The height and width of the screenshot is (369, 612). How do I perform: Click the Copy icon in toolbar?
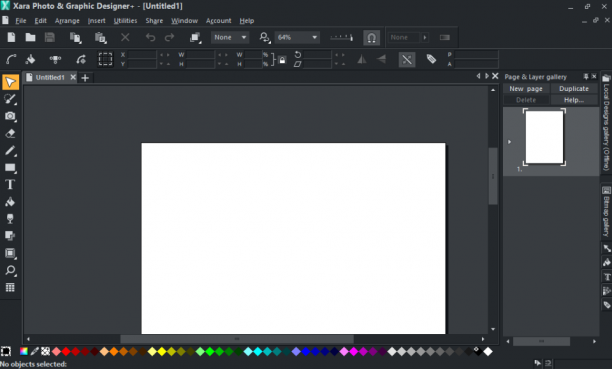75,37
